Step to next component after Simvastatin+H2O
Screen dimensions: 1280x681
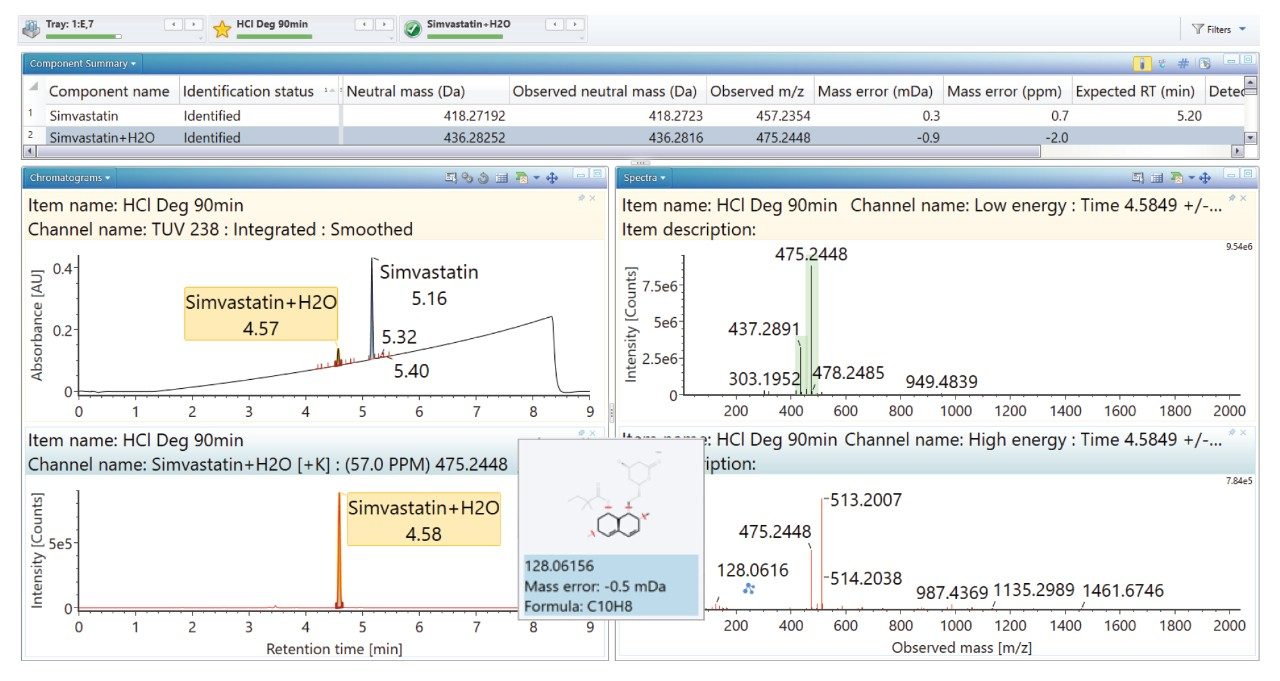575,24
